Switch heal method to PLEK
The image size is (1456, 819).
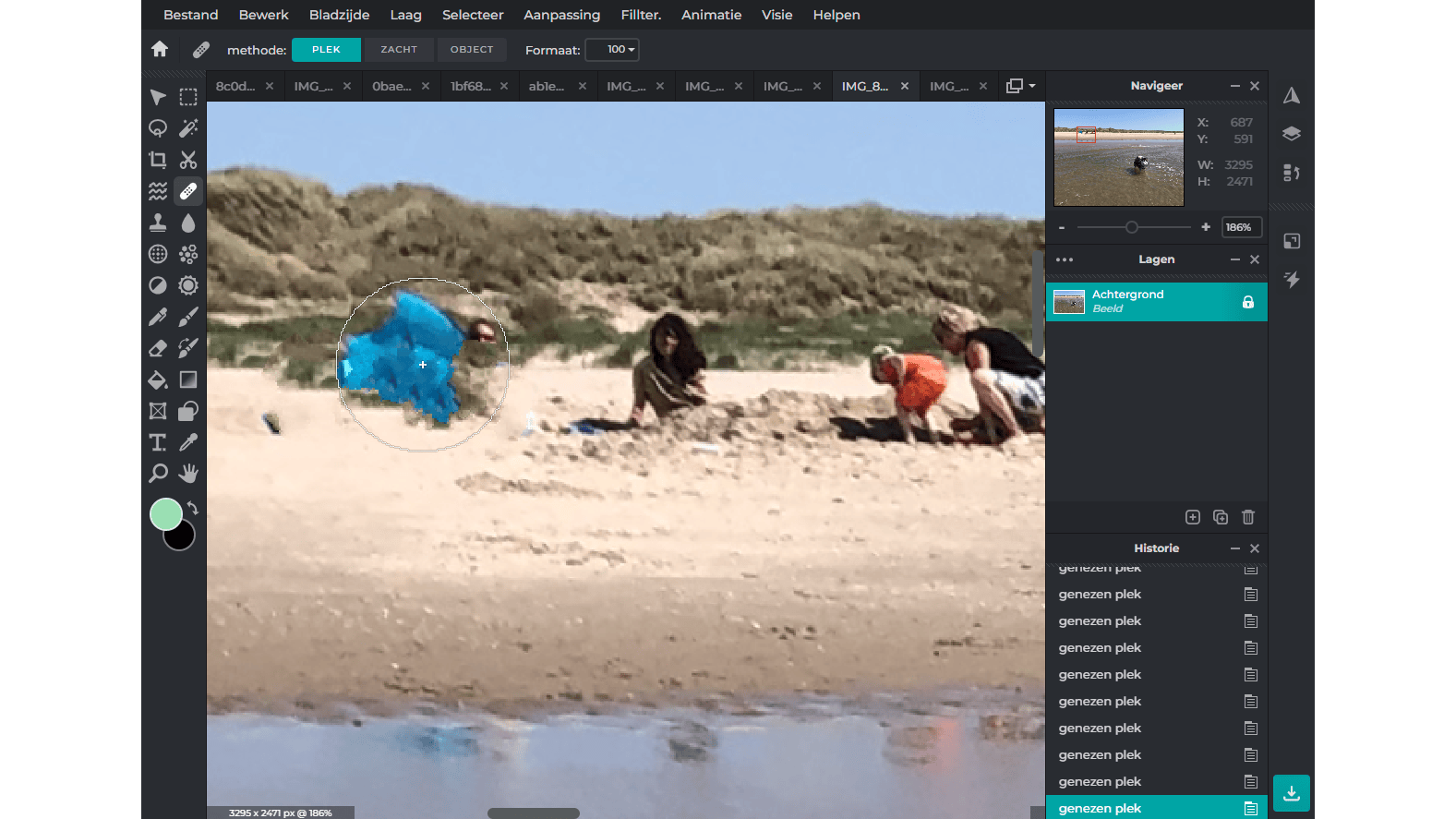tap(326, 50)
